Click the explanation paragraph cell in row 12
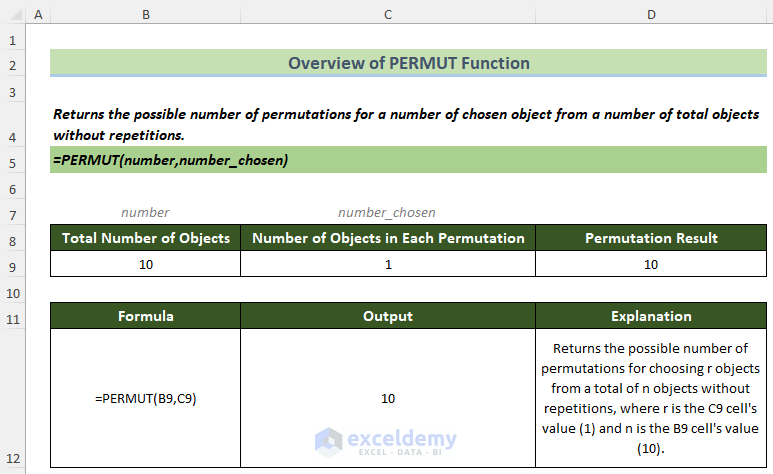 [651, 399]
